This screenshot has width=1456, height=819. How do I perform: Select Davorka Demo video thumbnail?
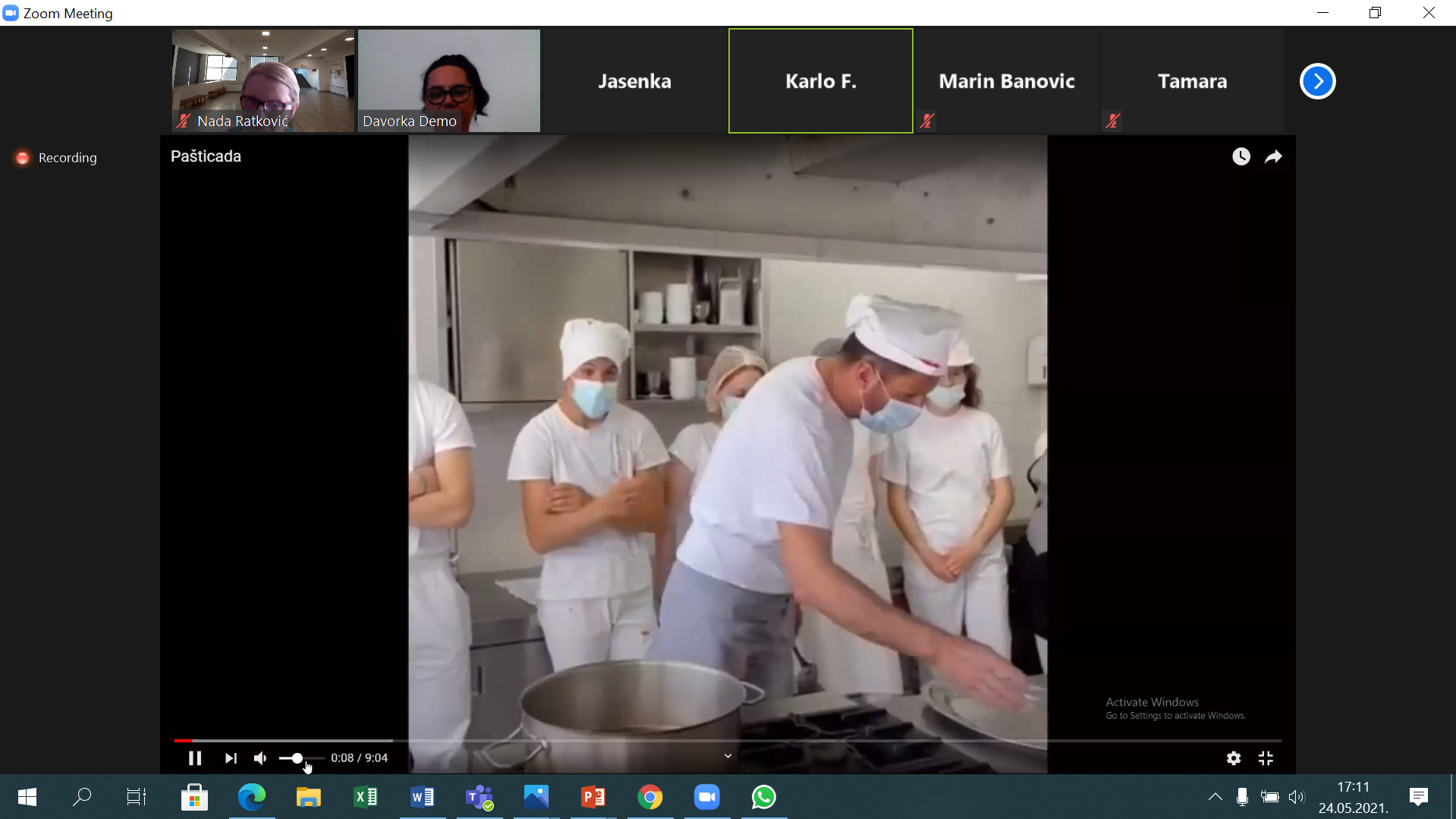click(449, 80)
